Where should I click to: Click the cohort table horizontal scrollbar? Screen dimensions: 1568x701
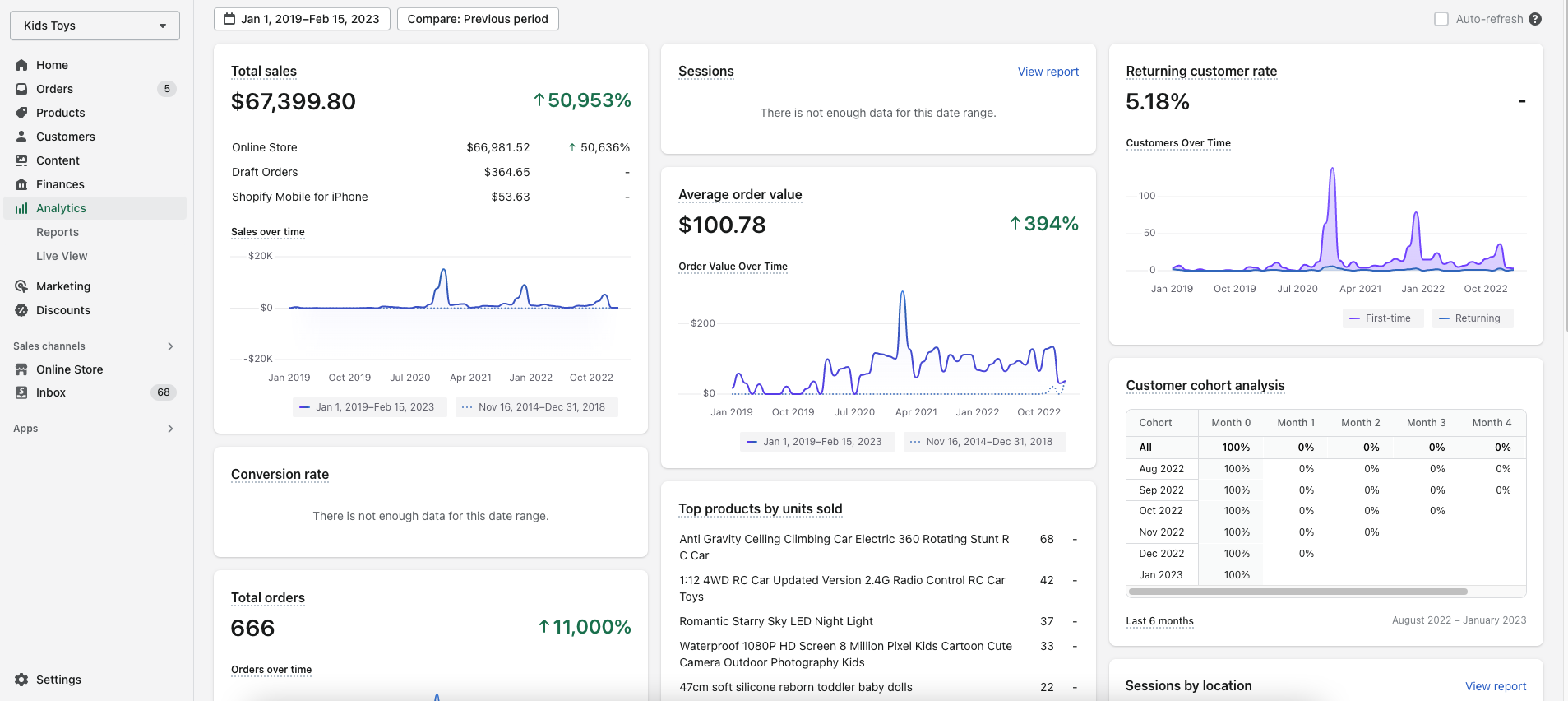coord(1298,592)
